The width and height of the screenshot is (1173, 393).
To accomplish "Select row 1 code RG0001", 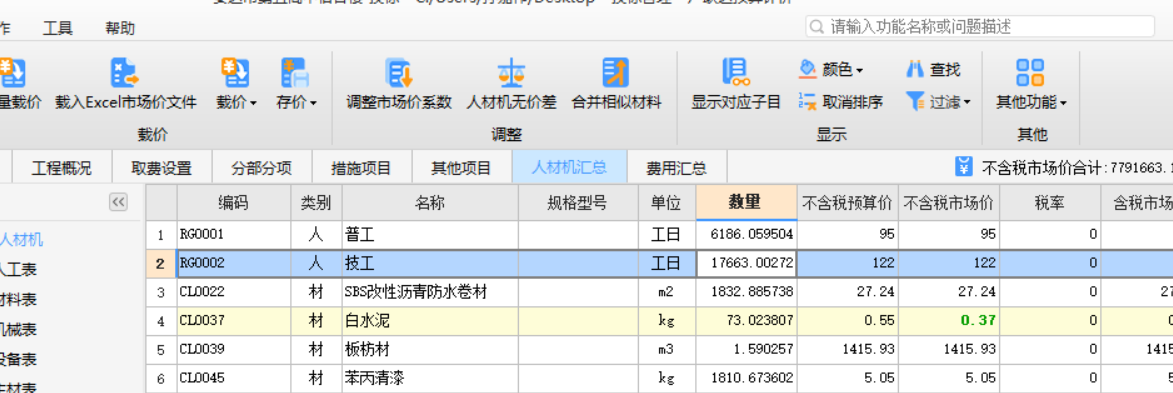I will 233,235.
